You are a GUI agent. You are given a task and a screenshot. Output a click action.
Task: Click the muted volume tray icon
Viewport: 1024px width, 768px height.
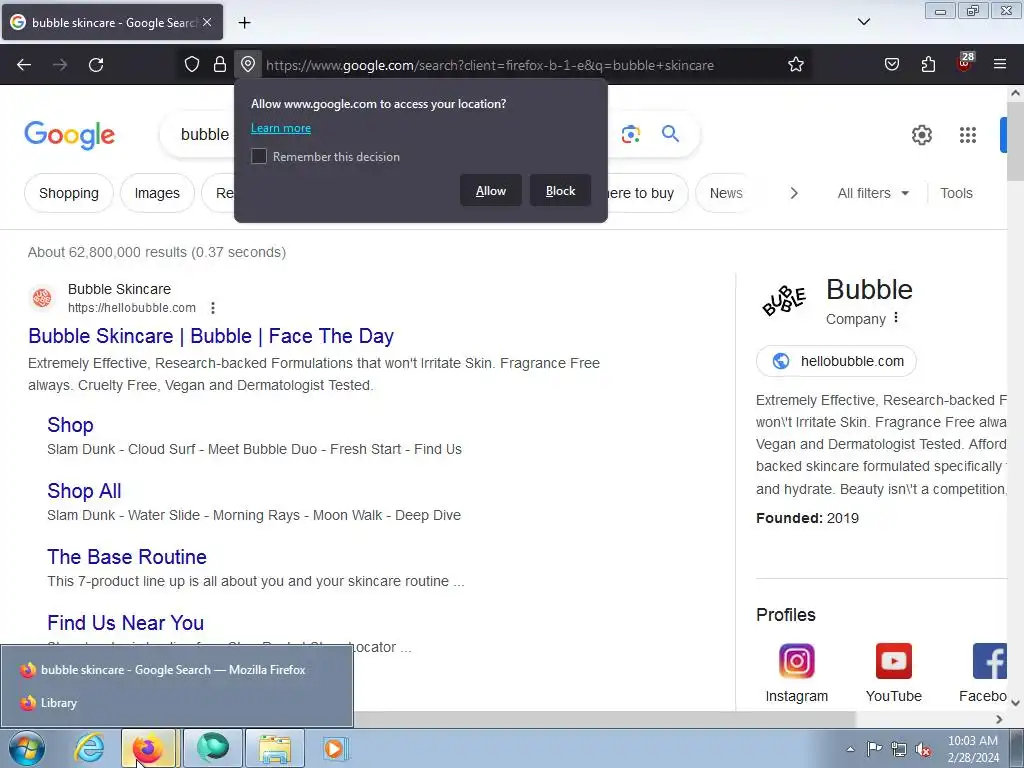pyautogui.click(x=923, y=750)
